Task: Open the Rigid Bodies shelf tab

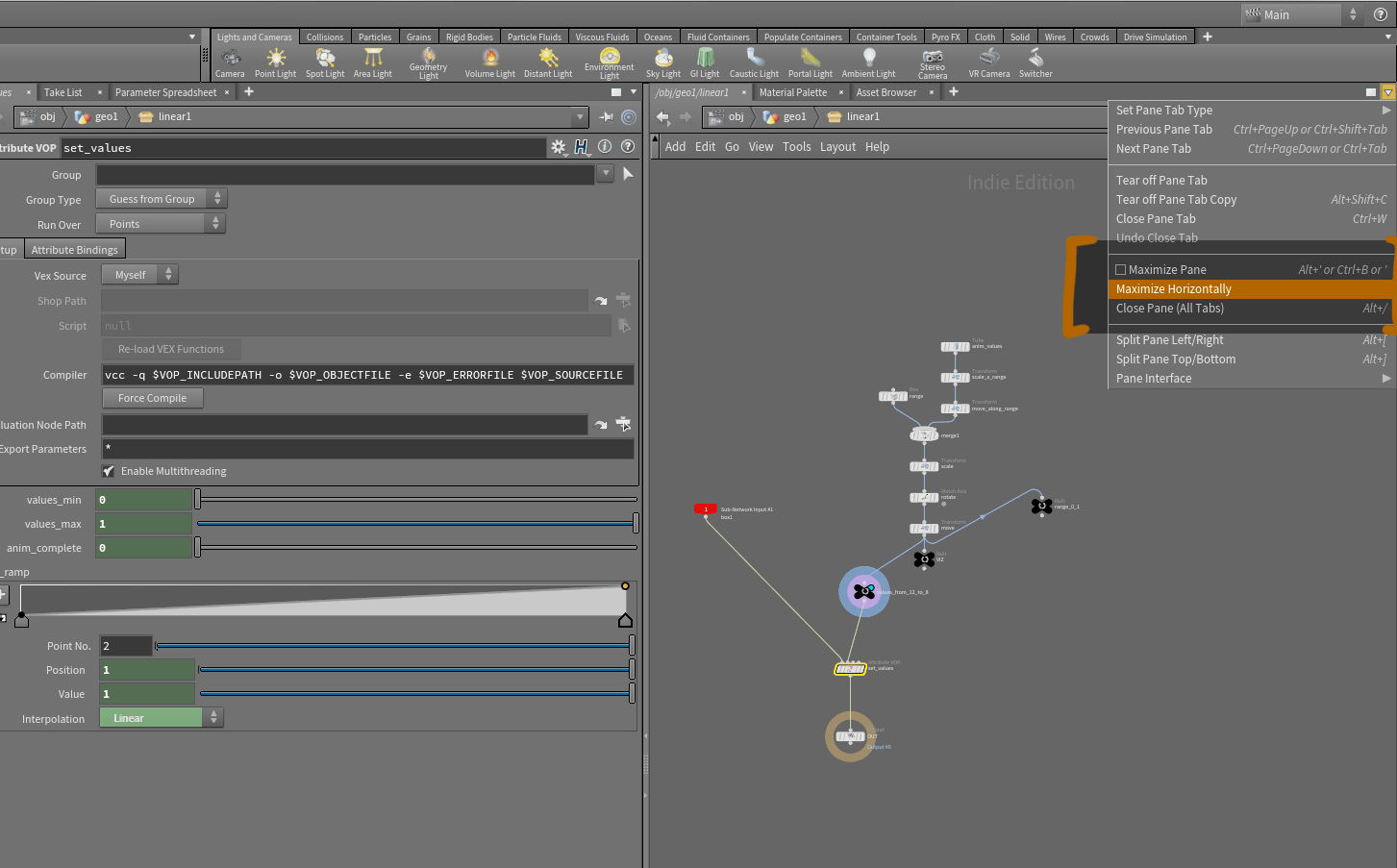Action: tap(469, 37)
